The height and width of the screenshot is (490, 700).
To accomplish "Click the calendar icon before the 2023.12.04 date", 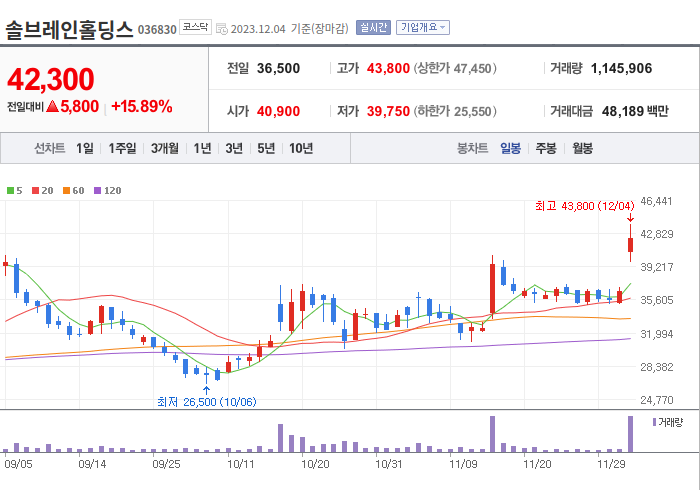I will click(x=222, y=29).
